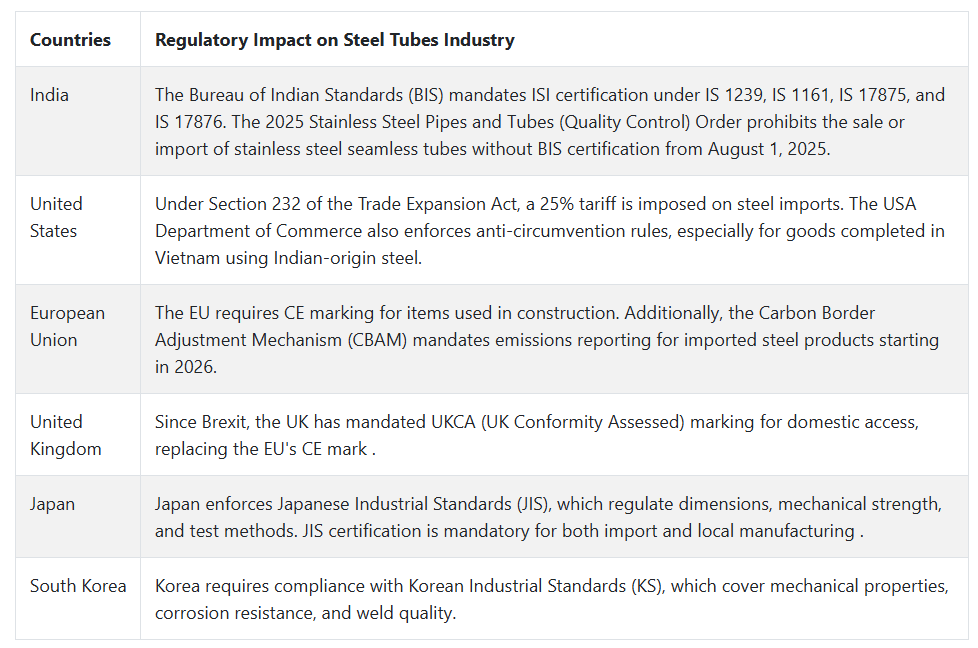Click the phrase 'Vietnam using Indian-origin steel'
Viewport: 978px width, 648px height.
[287, 258]
